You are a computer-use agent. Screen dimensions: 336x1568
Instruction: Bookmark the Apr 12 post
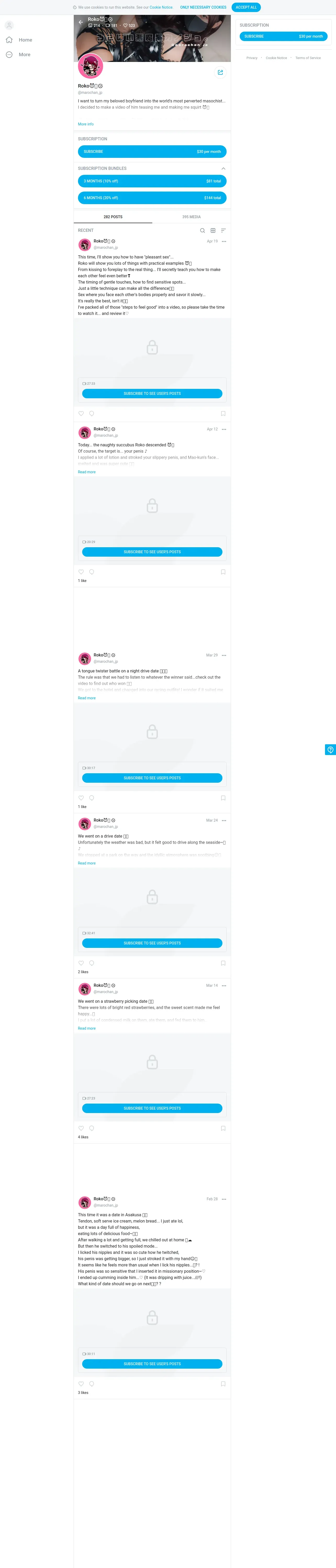(223, 572)
